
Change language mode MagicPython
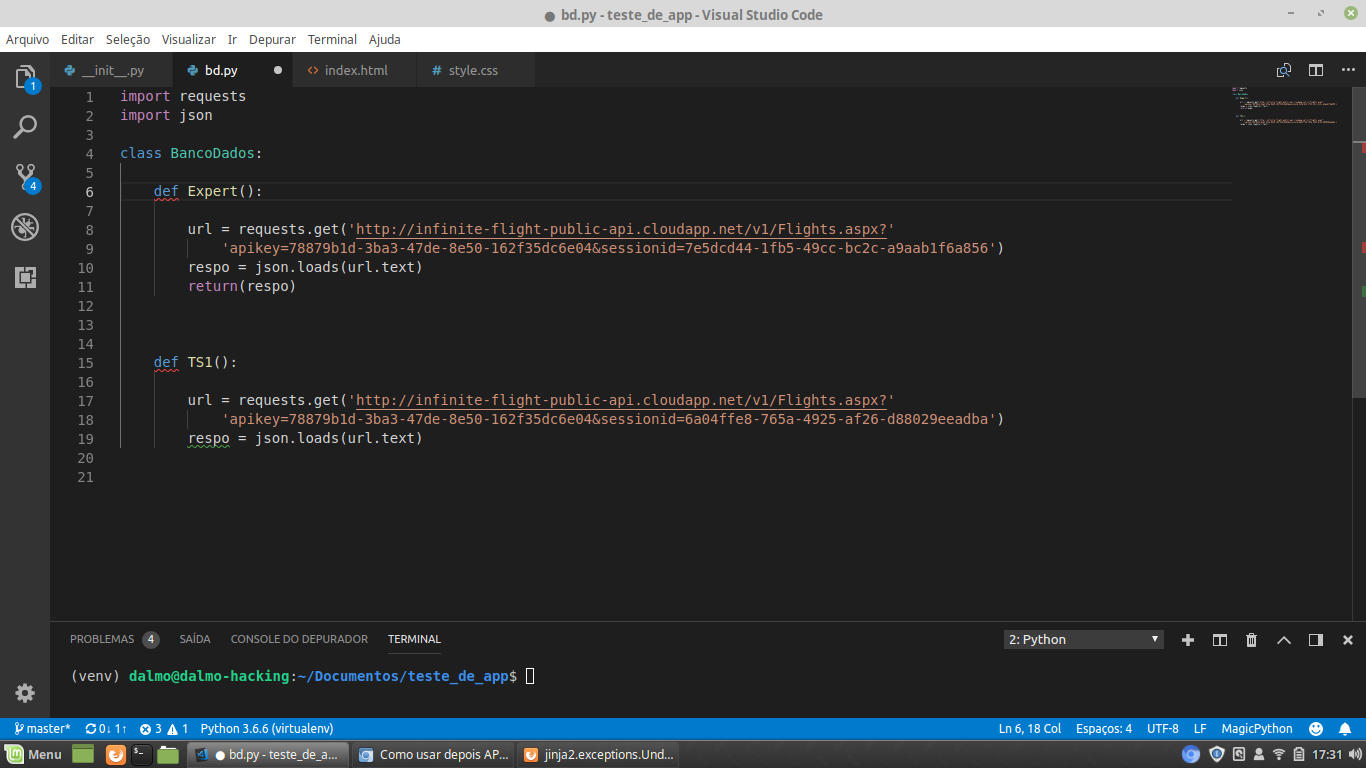1257,729
